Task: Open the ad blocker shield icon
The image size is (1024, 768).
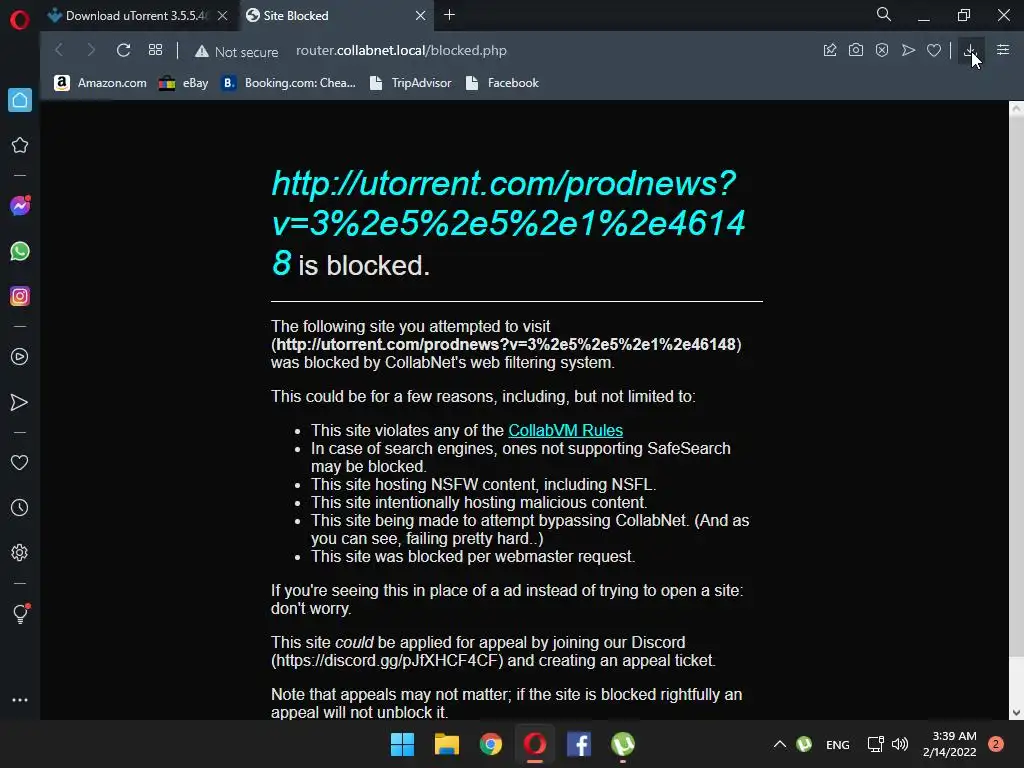Action: [x=882, y=50]
